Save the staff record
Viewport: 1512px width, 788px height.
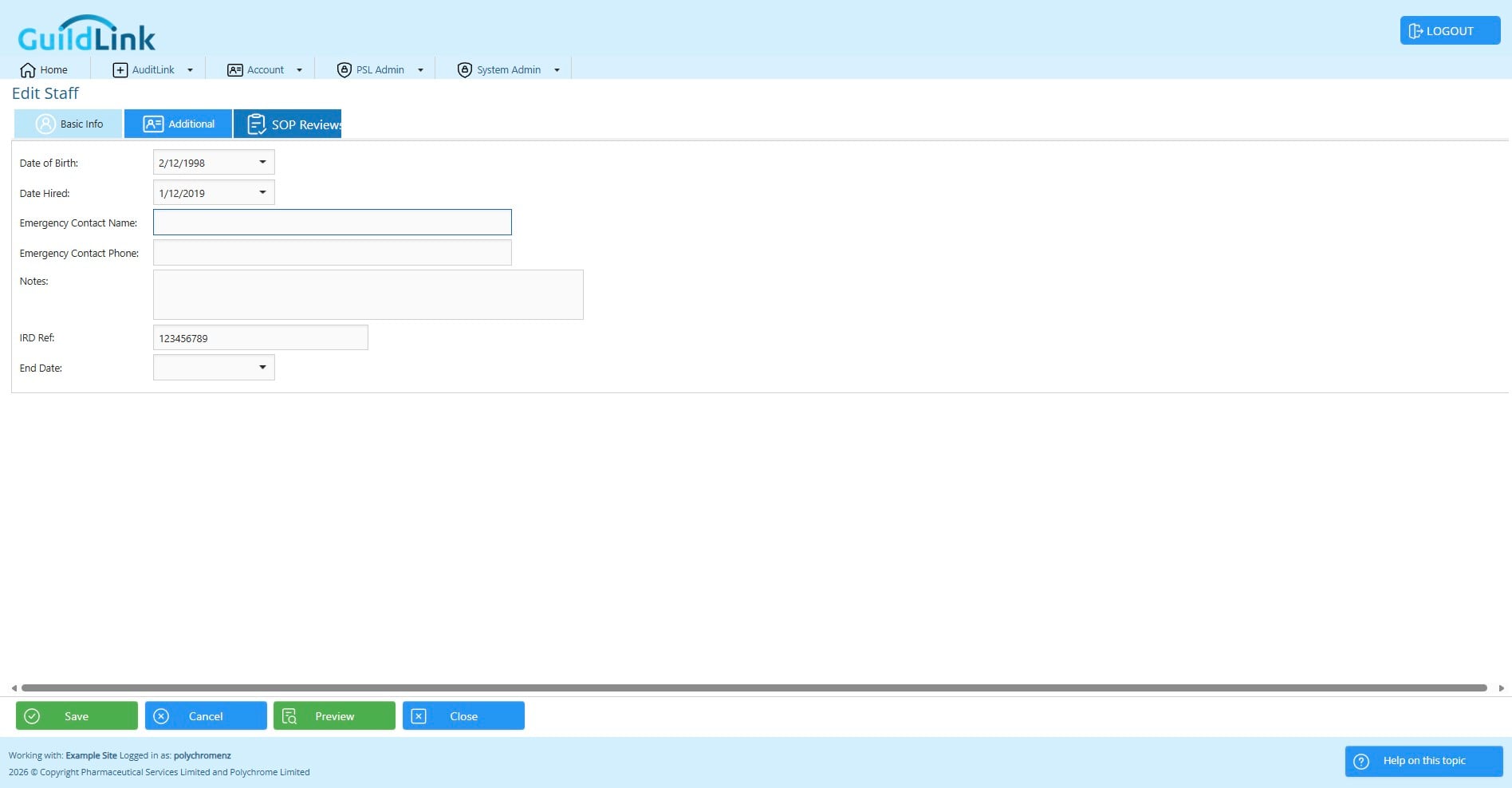[x=77, y=715]
